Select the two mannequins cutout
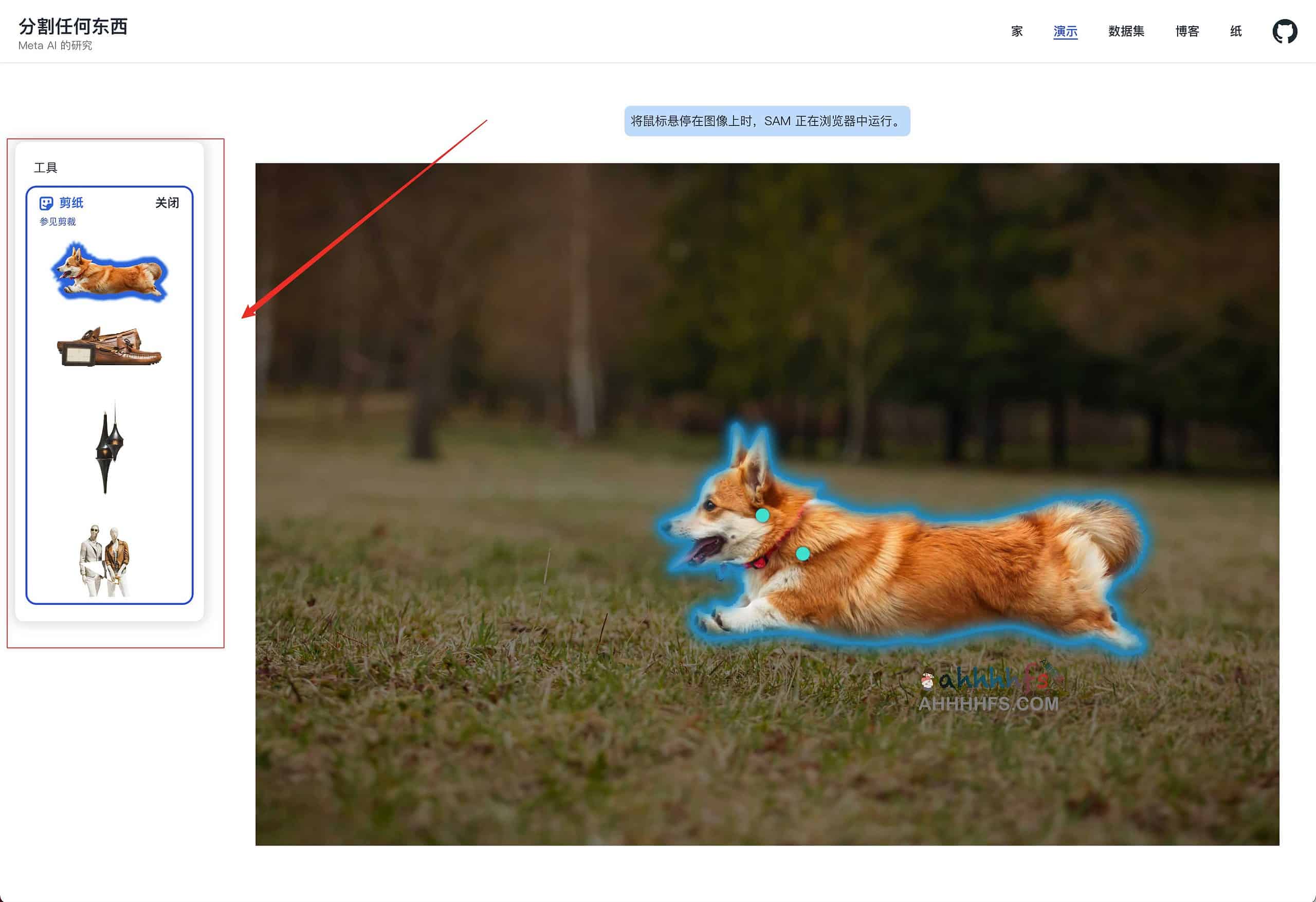Screen dimensions: 1316x902 click(105, 560)
